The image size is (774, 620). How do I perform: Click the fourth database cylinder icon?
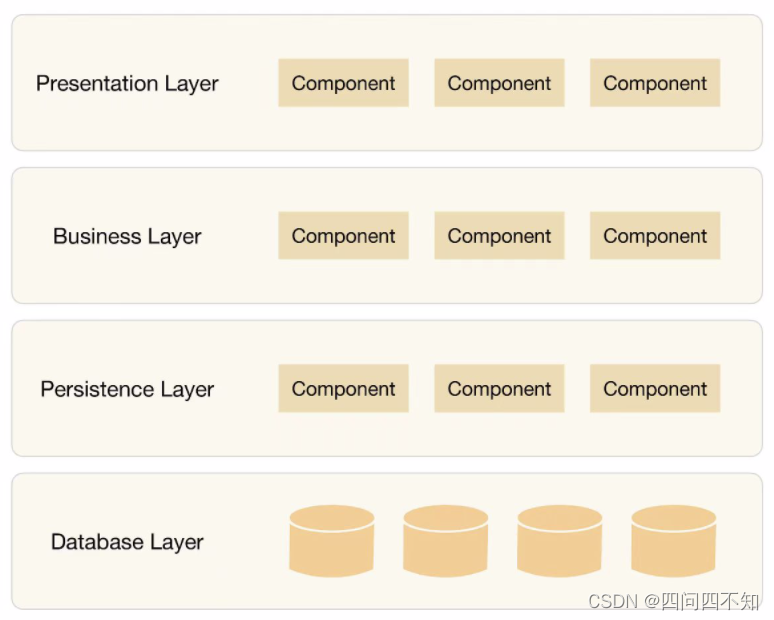(674, 541)
